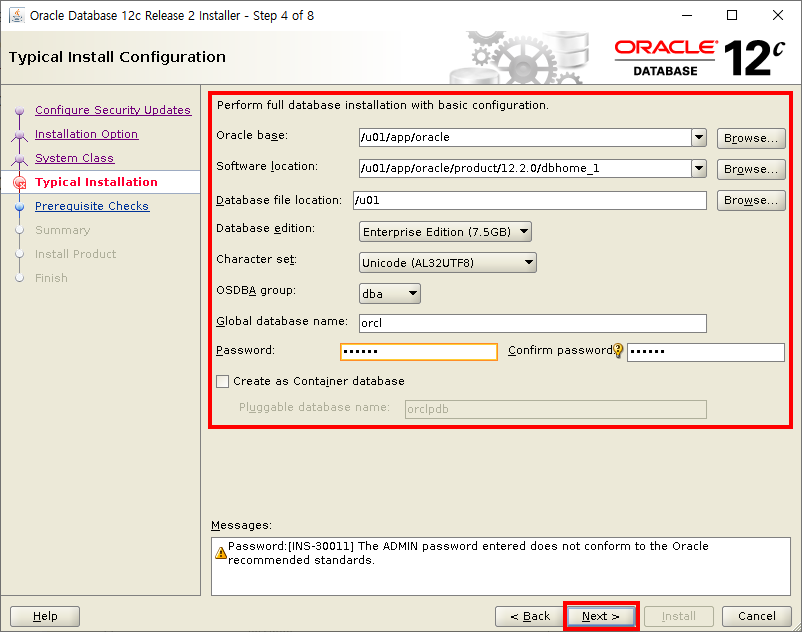
Task: Click the Typical Installation step marker icon
Action: tap(19, 183)
